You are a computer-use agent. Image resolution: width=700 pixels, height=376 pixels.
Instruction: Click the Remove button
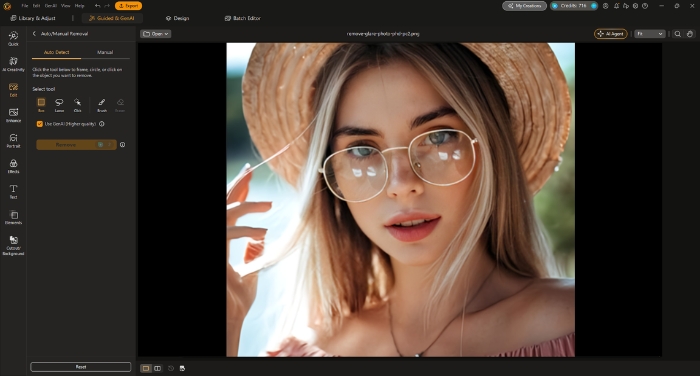(76, 145)
